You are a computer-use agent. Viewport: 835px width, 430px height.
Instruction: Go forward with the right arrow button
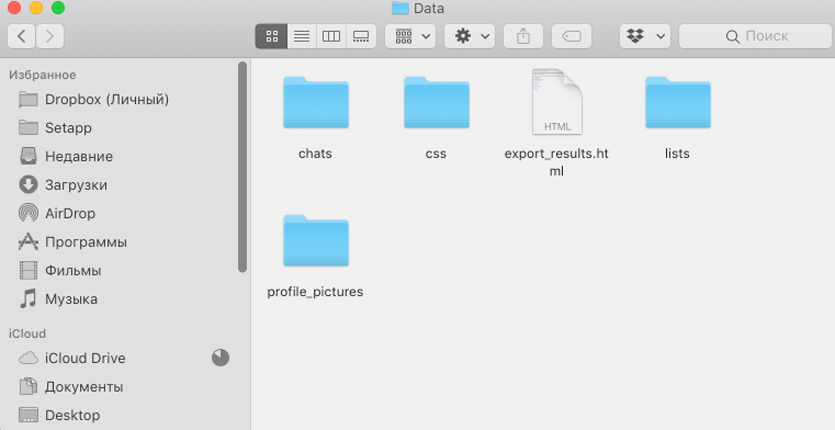coord(50,36)
